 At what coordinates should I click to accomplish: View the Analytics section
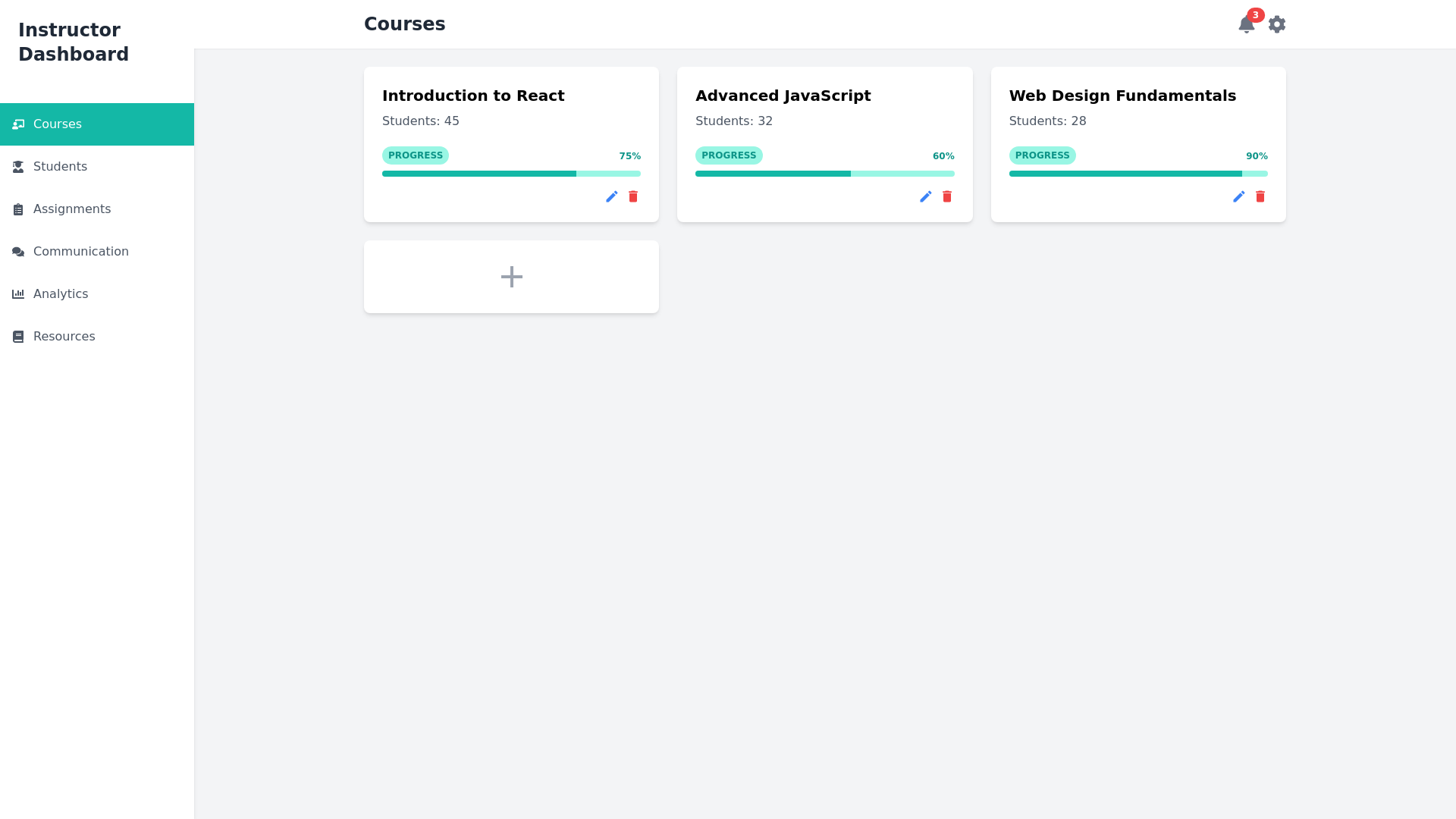tap(61, 293)
